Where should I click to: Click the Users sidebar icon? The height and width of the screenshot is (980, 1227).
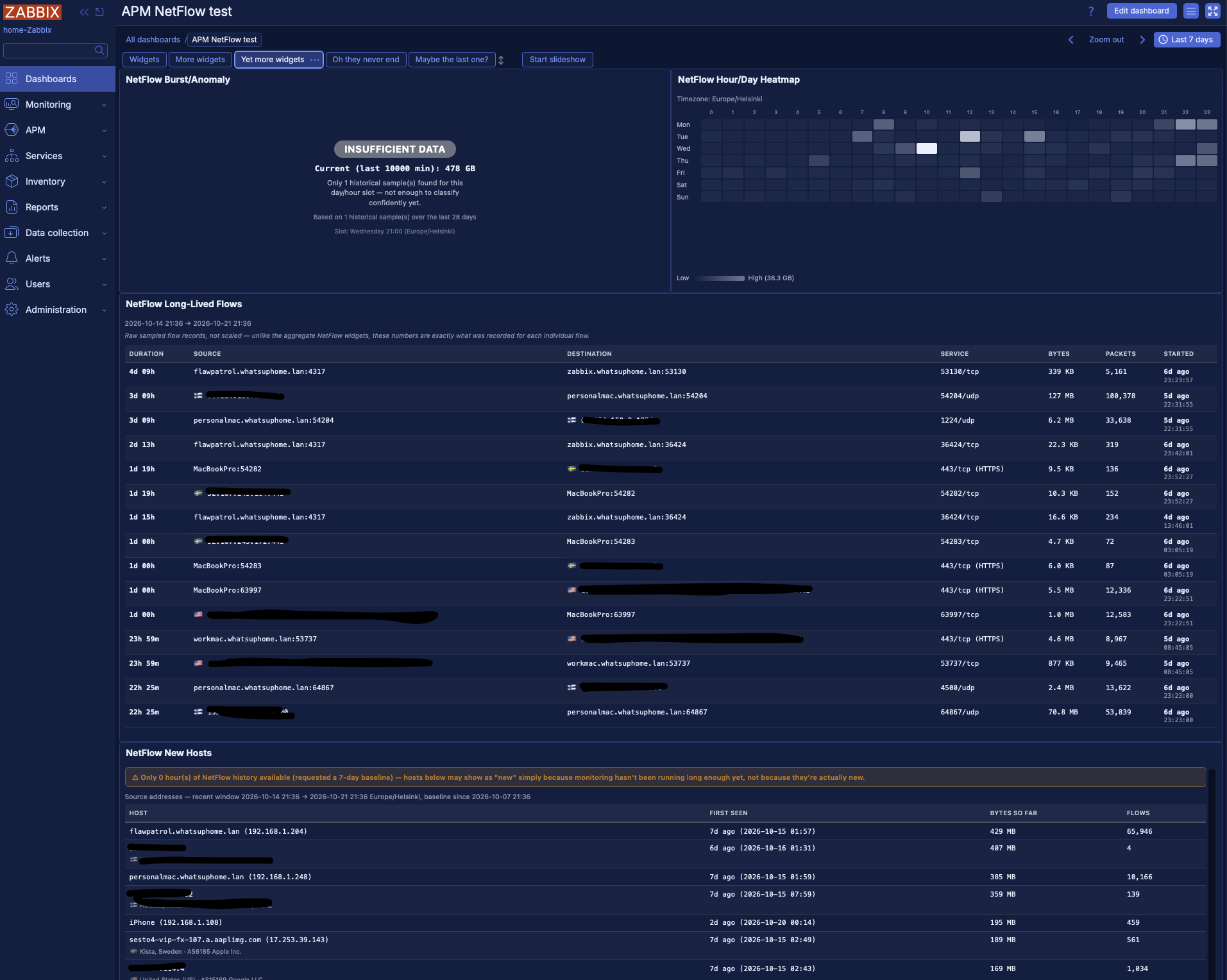pyautogui.click(x=12, y=283)
